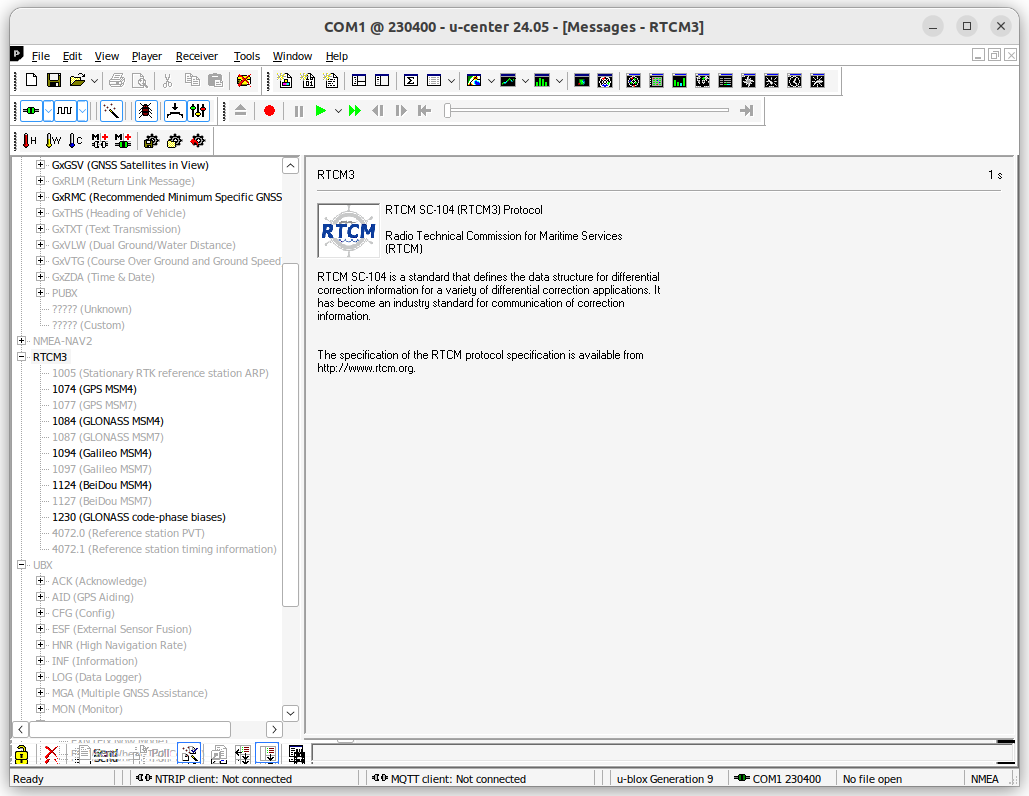The image size is (1029, 796).
Task: Open the dropdown arrow beside Open file
Action: tap(94, 81)
